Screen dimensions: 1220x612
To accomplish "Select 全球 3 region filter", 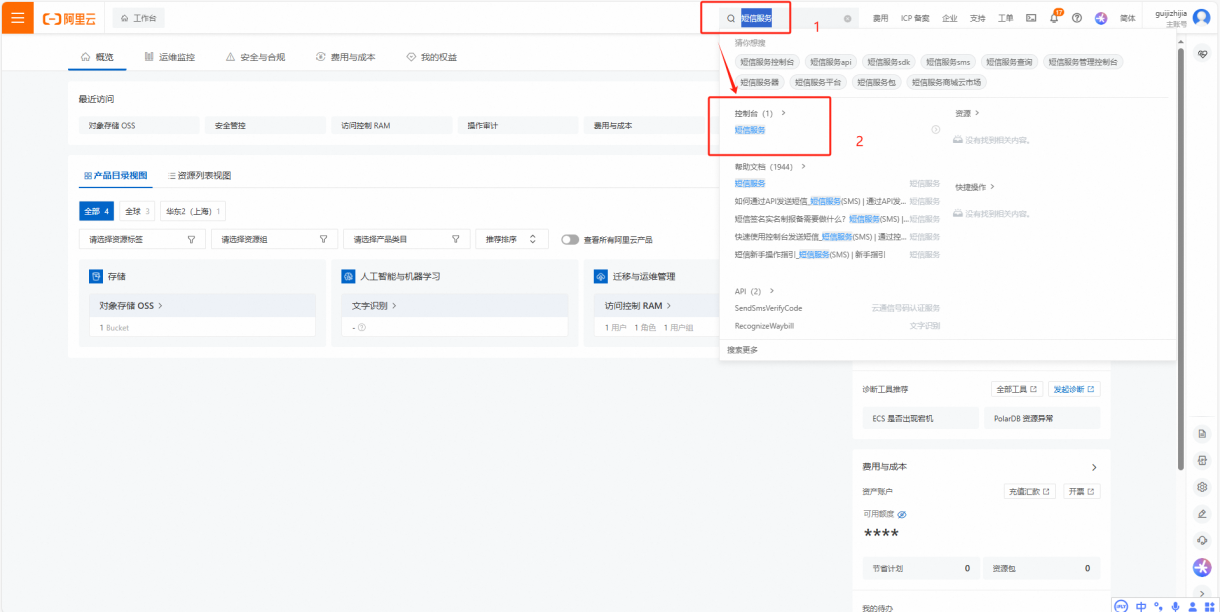I will coord(138,211).
